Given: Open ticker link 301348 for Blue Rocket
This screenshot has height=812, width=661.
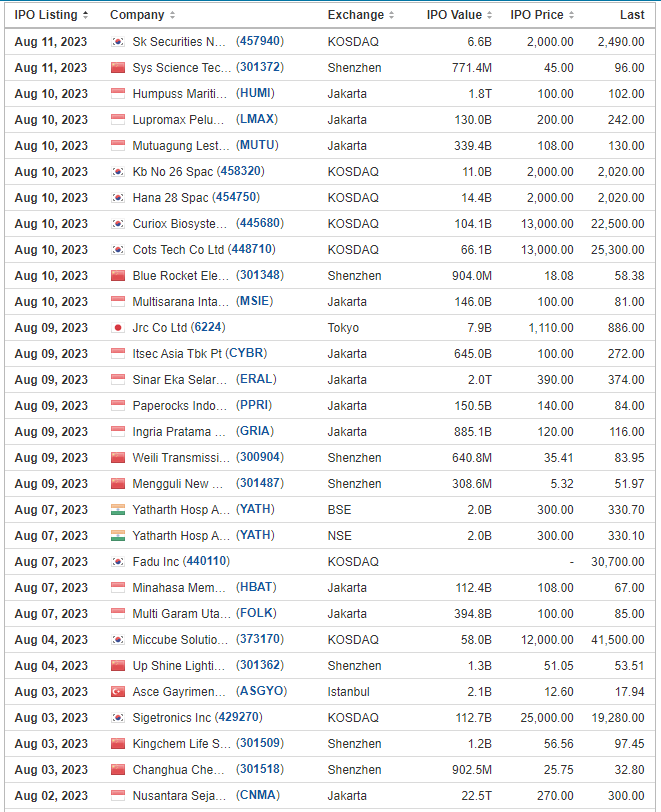Looking at the screenshot, I should coord(260,274).
